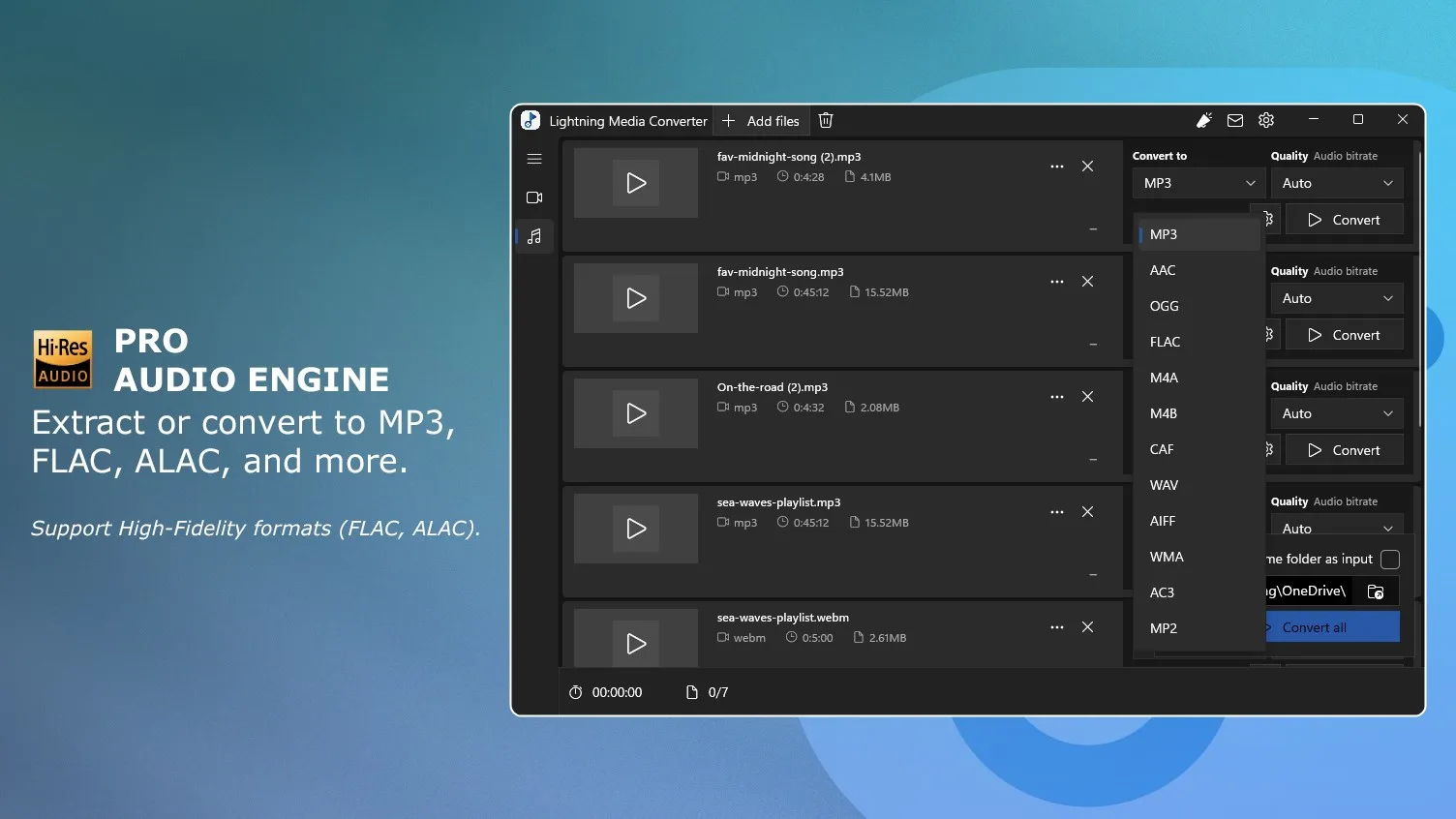Play the sea-waves-playlist.mp3 preview

click(636, 529)
